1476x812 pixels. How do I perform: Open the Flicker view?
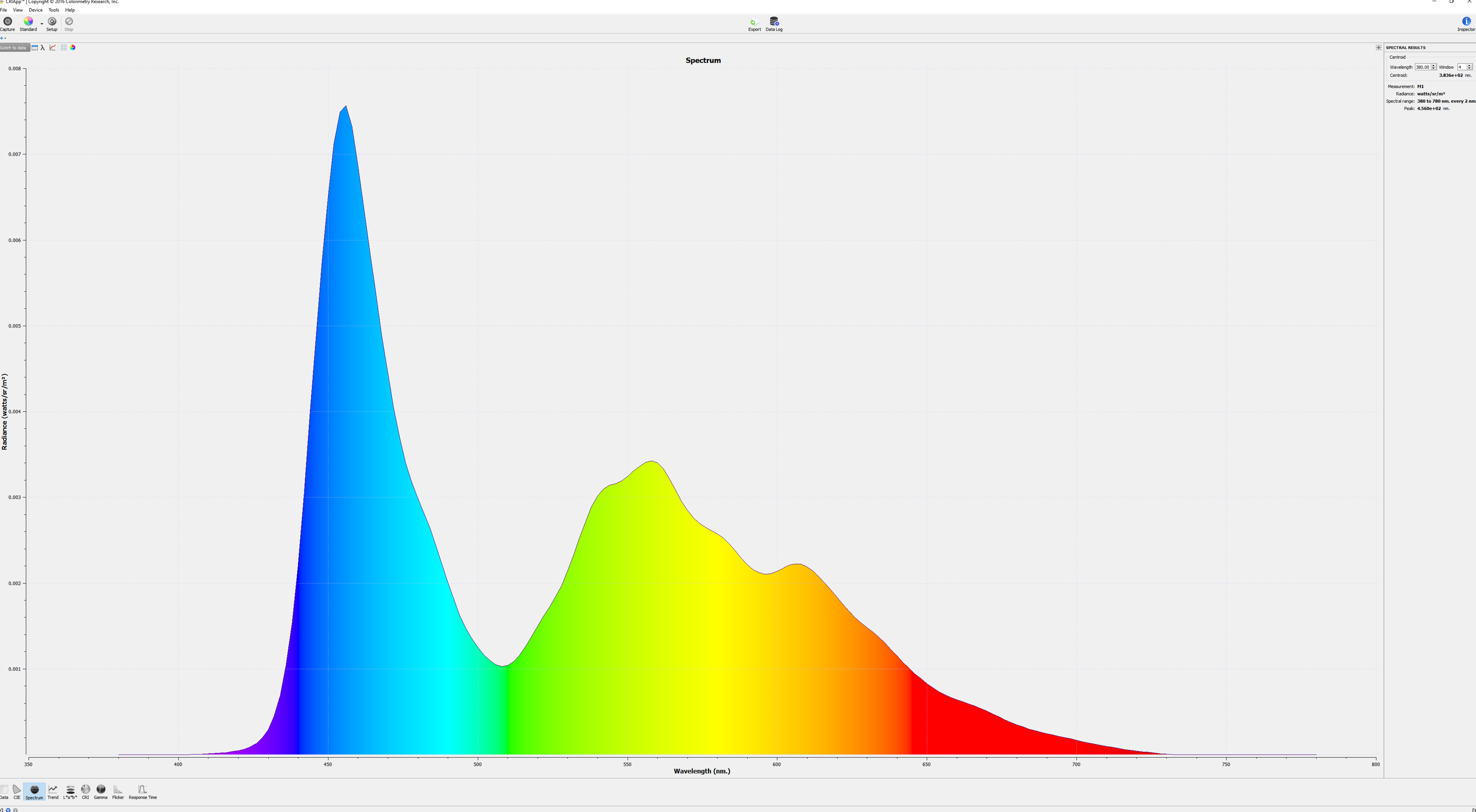click(x=118, y=791)
